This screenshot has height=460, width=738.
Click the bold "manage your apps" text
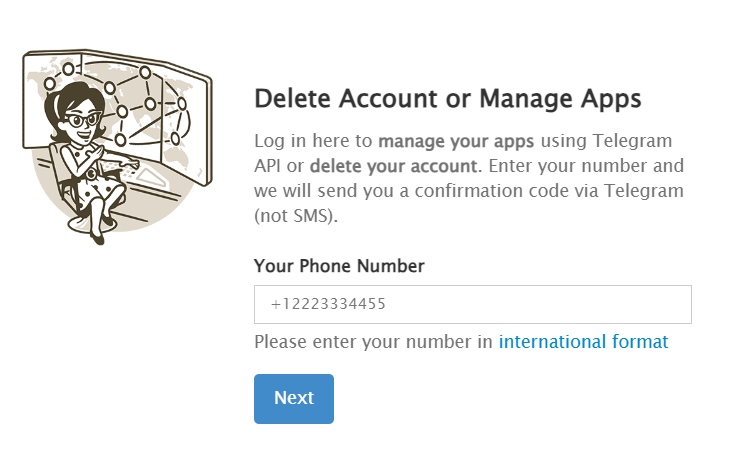[455, 139]
